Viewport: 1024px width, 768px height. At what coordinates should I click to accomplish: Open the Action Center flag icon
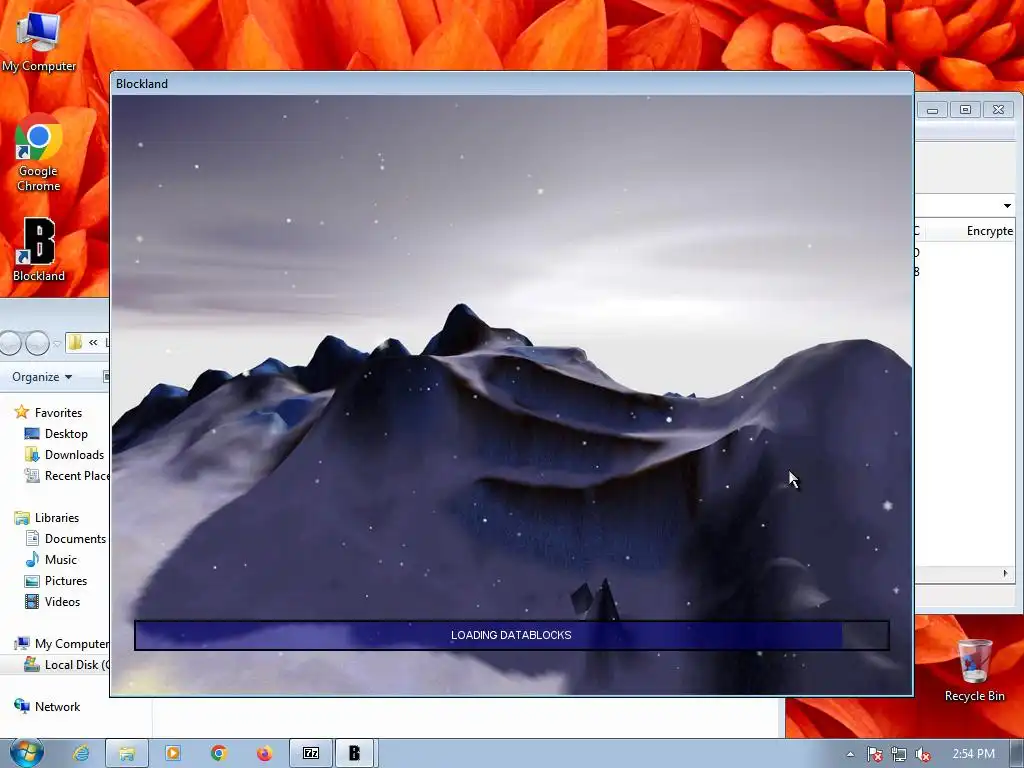click(x=874, y=754)
